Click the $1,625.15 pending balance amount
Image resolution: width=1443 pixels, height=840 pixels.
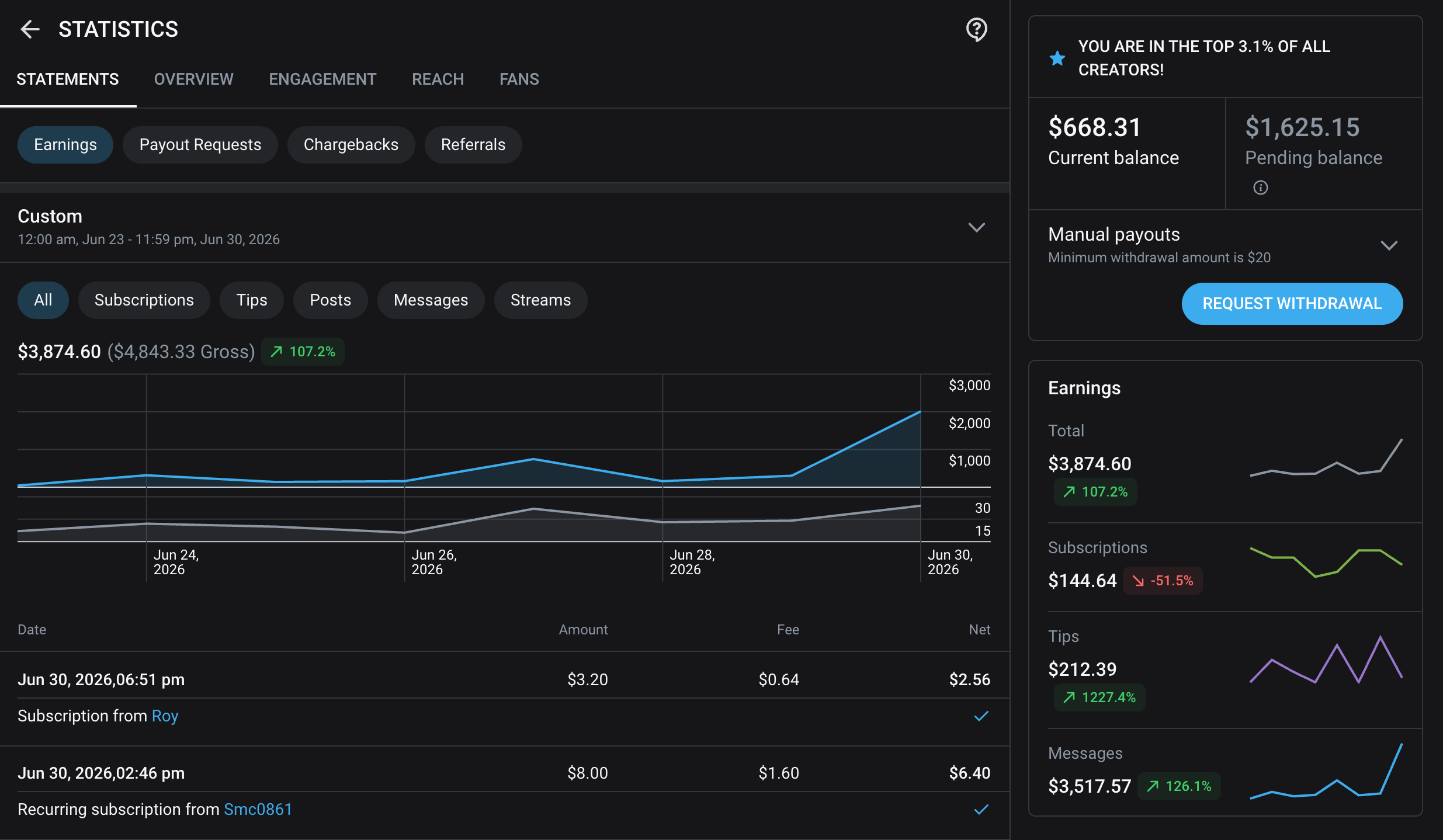coord(1302,127)
